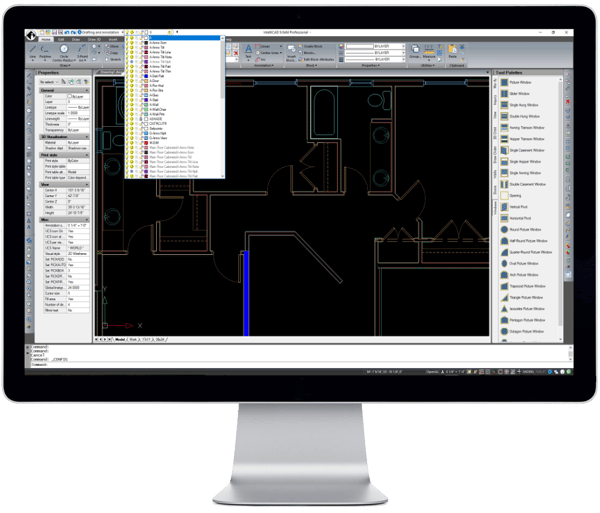
Task: Select the Triangle Picture Window tool
Action: (522, 297)
